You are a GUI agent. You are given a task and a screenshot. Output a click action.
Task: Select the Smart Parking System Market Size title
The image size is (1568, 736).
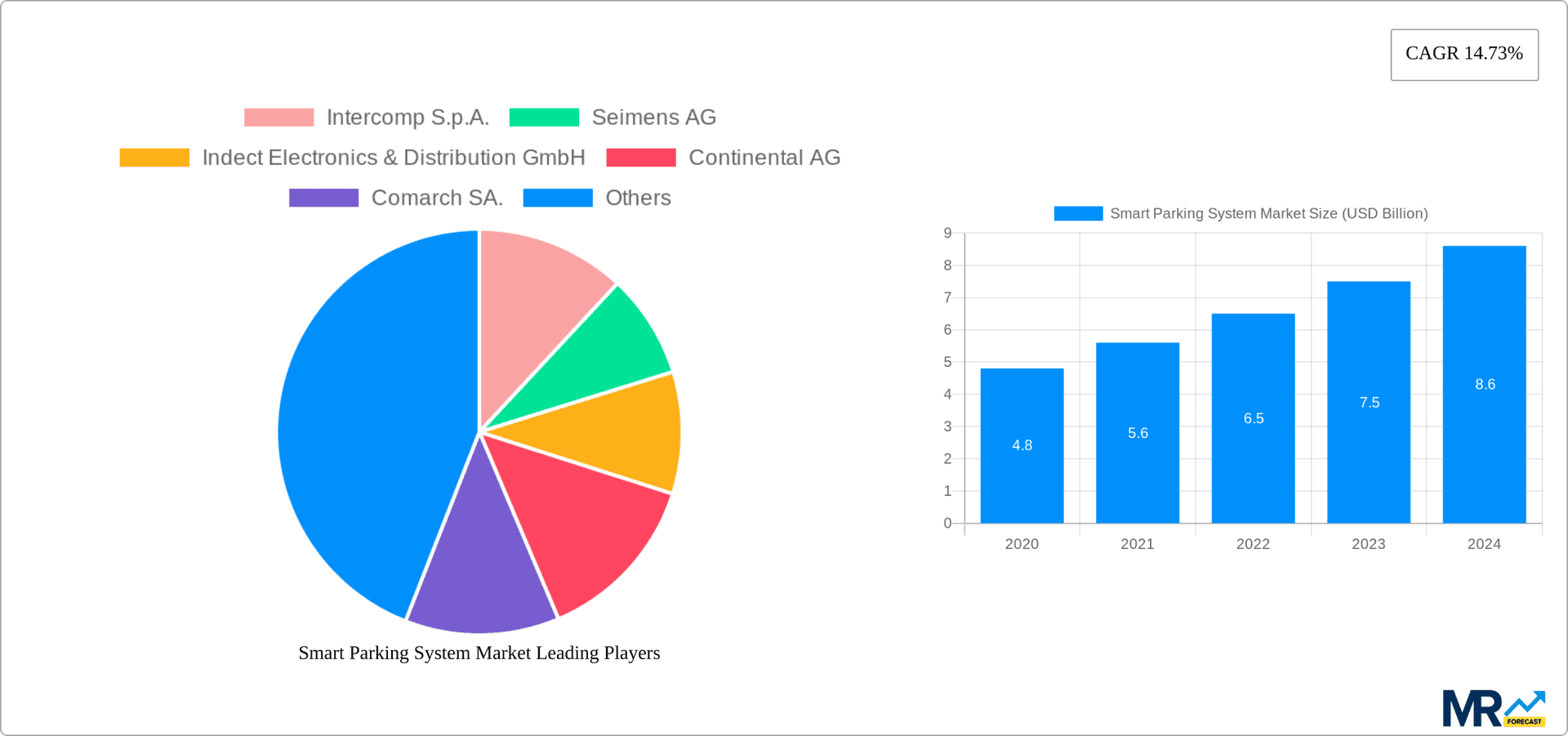pos(1267,213)
